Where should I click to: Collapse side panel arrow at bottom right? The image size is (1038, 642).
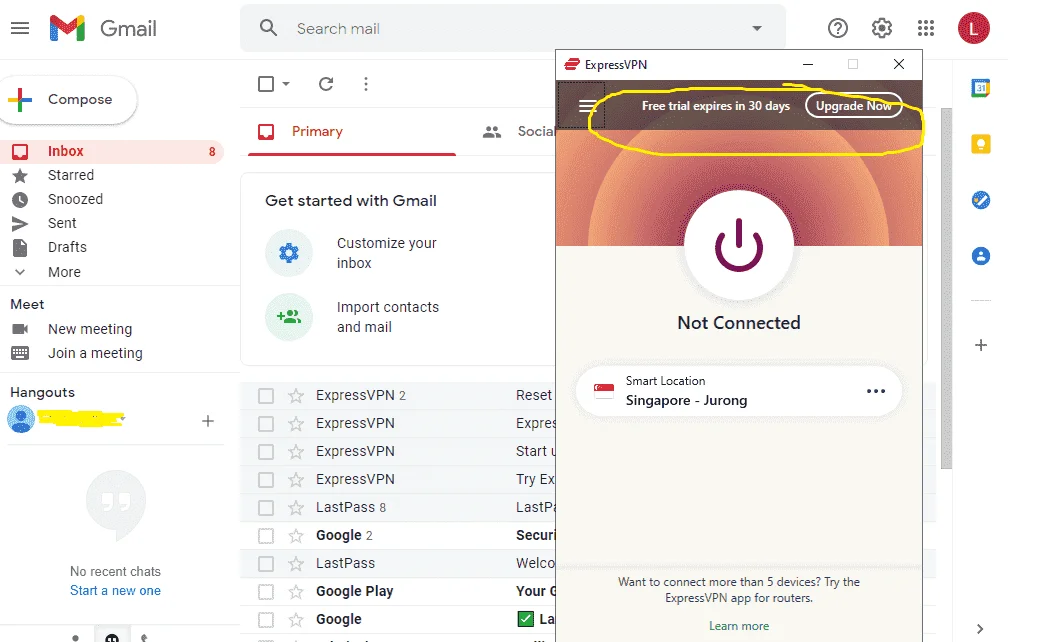coord(980,629)
